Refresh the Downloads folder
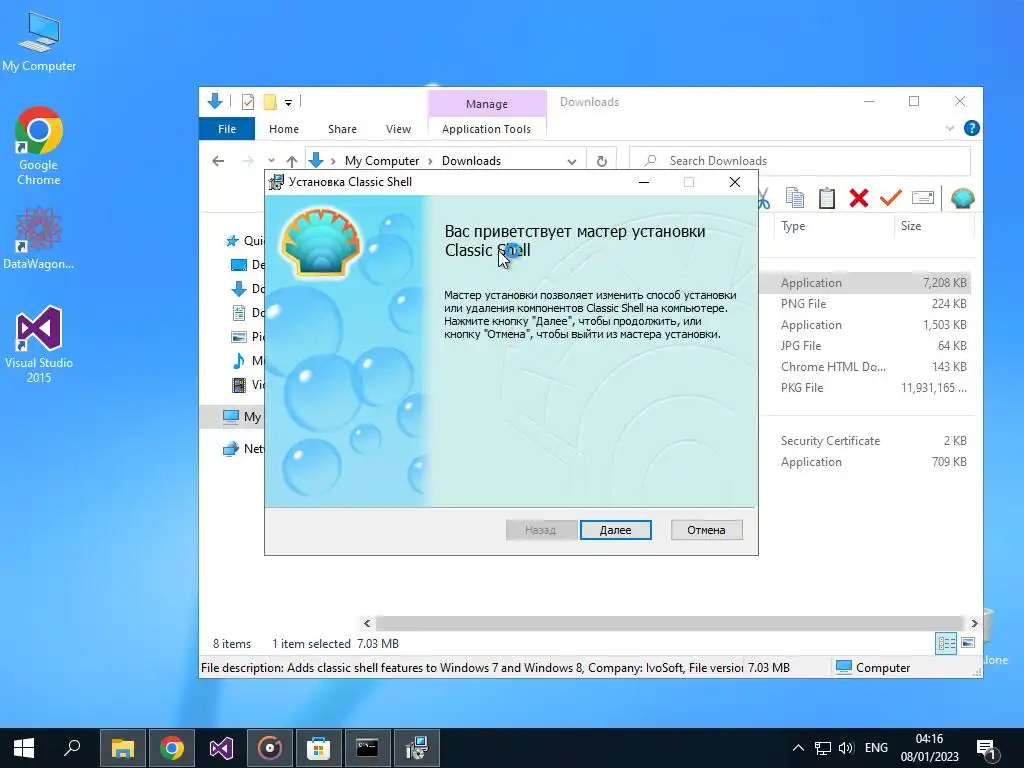Image resolution: width=1024 pixels, height=768 pixels. (x=601, y=161)
